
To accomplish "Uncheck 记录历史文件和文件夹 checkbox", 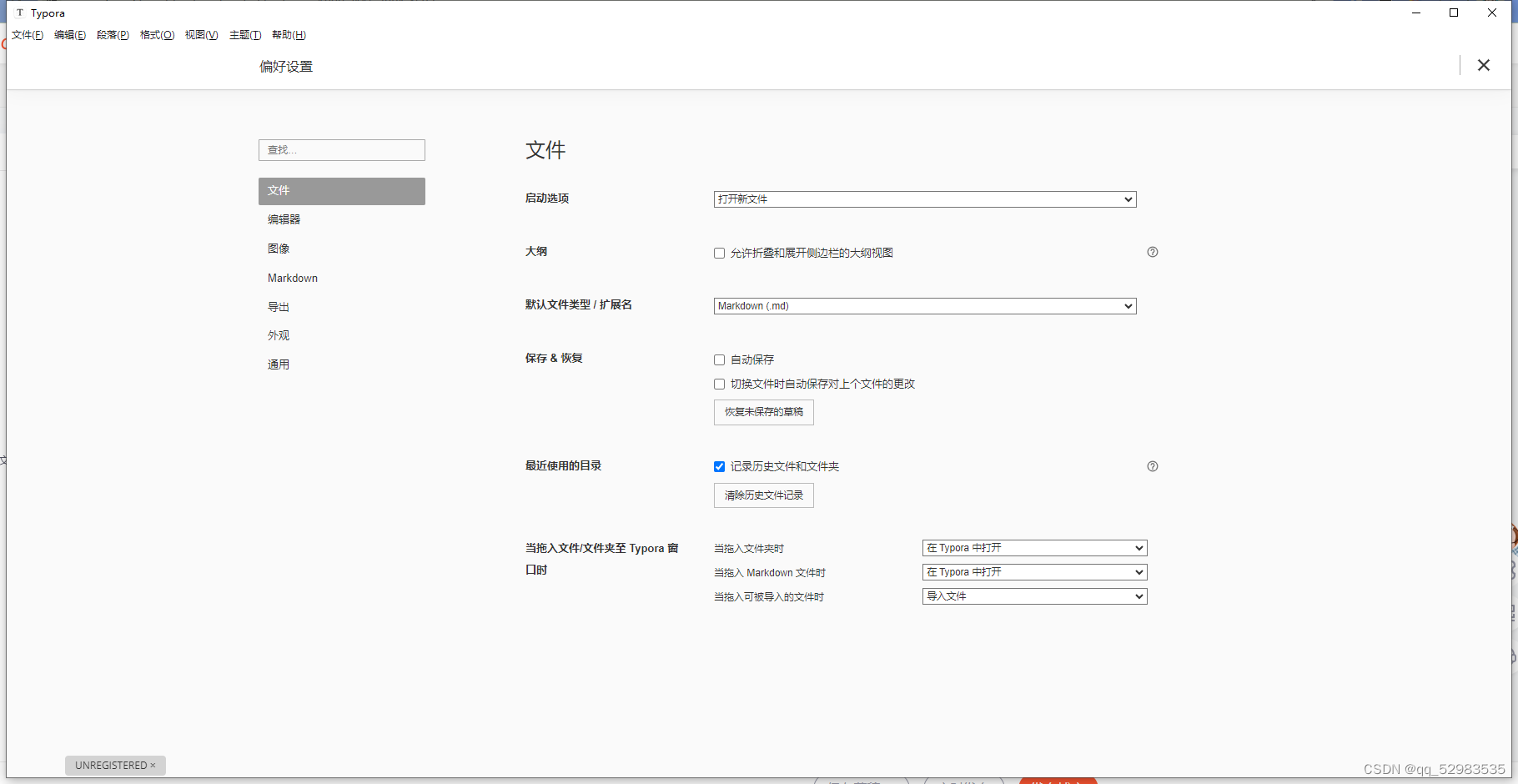I will 719,466.
